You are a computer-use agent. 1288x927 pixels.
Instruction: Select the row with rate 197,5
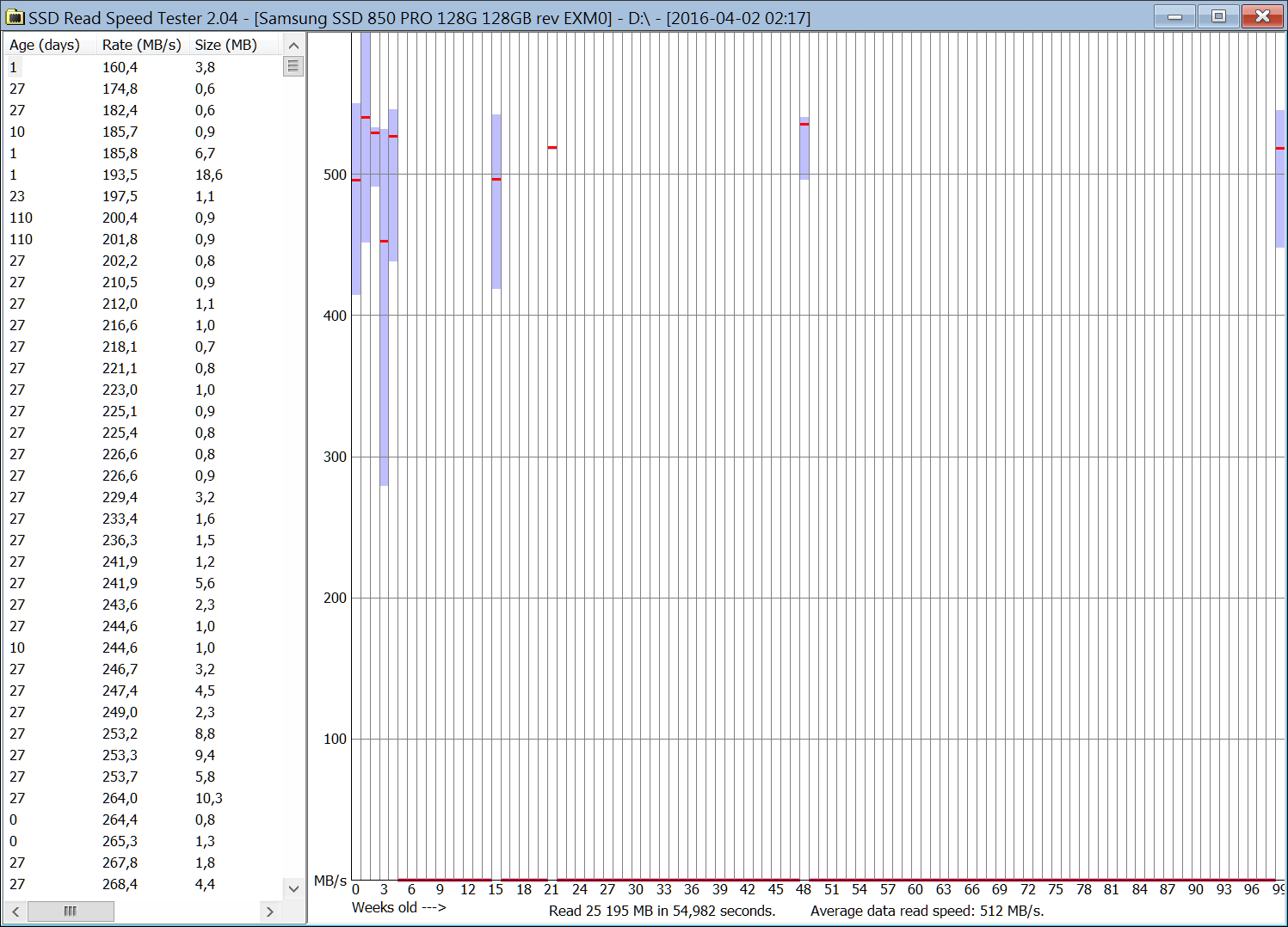144,196
